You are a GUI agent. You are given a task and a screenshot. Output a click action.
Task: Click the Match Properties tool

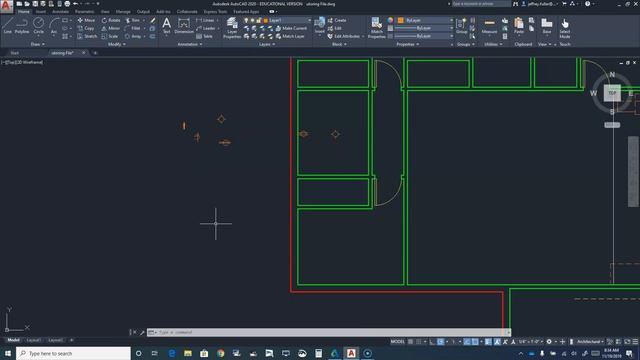(376, 28)
